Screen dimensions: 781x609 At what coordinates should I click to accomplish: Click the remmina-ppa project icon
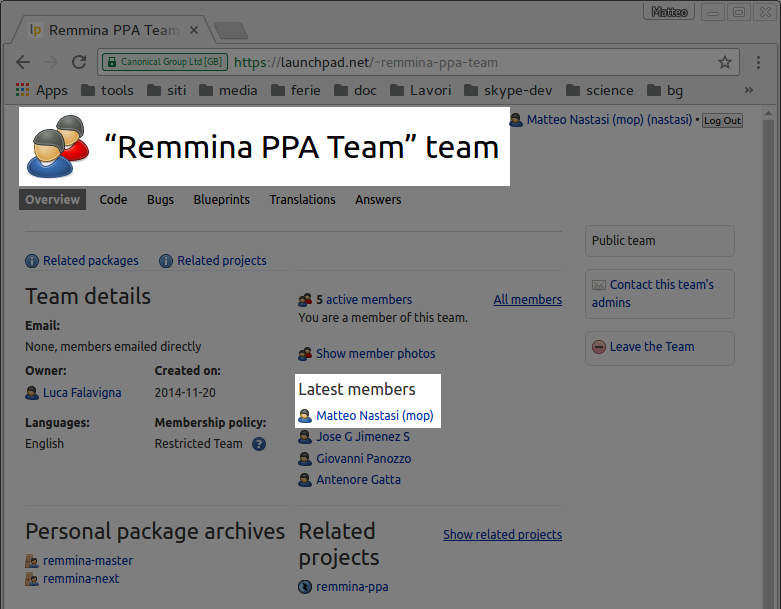point(305,587)
